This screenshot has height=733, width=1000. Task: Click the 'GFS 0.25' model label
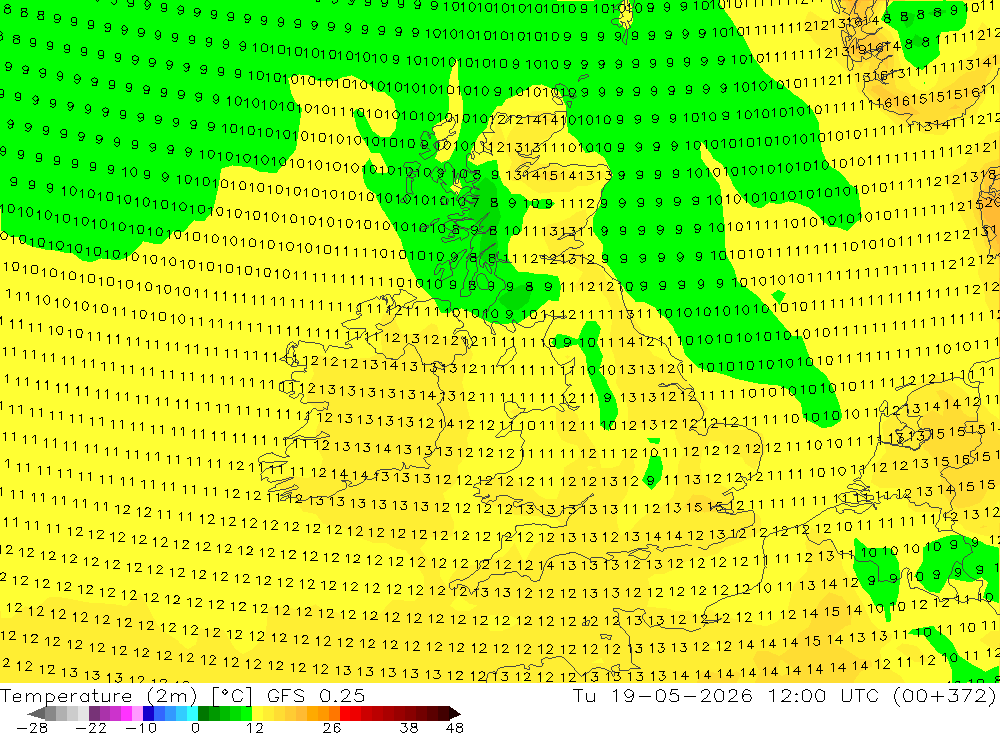click(x=316, y=695)
